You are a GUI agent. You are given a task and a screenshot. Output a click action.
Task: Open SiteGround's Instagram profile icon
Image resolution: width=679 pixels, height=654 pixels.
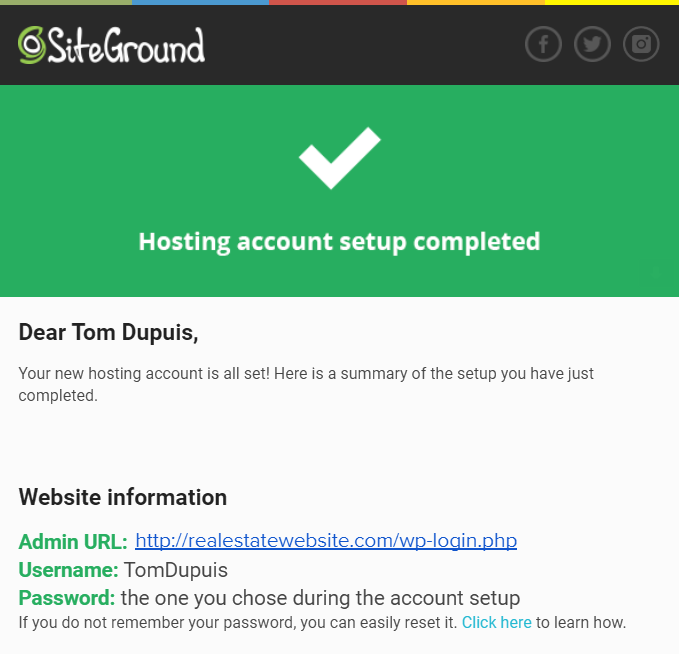pos(641,44)
